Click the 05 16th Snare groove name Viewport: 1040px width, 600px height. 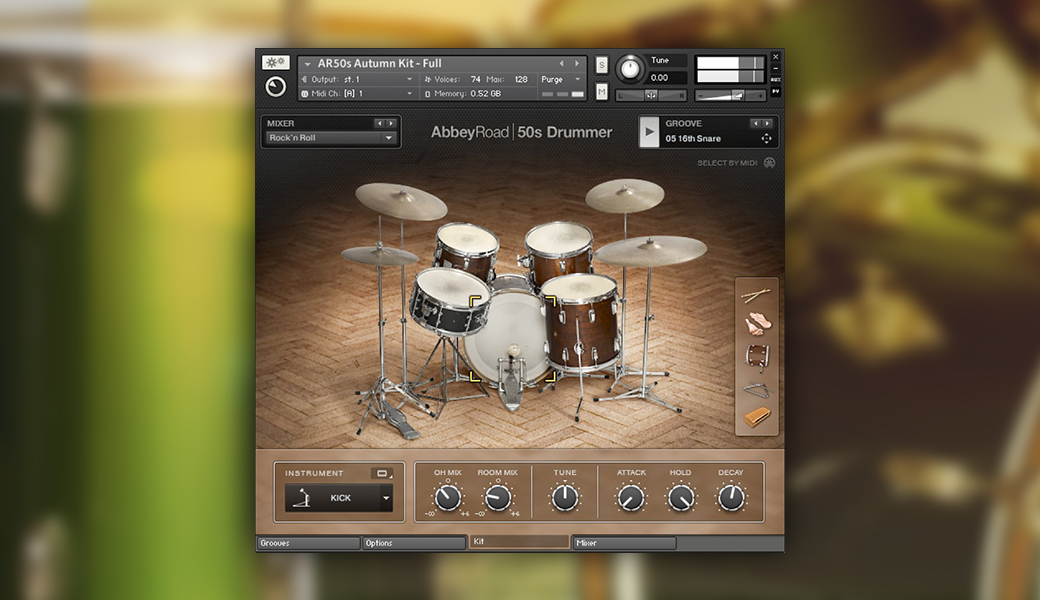pyautogui.click(x=693, y=139)
